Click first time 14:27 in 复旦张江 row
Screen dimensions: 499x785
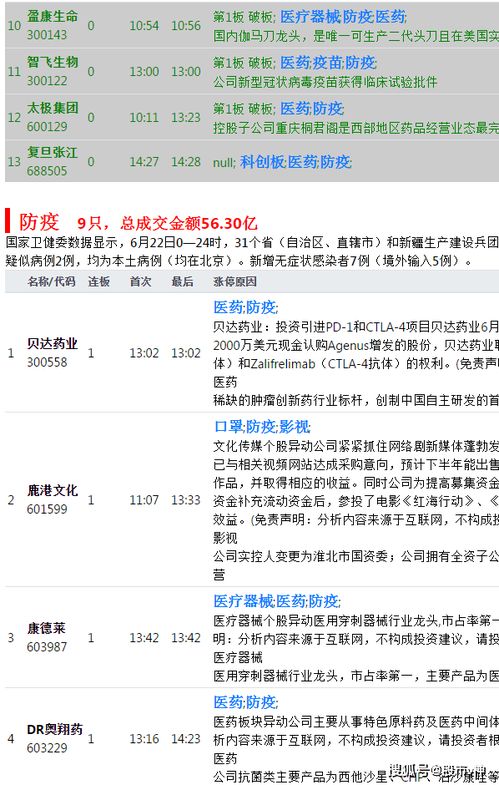144,162
